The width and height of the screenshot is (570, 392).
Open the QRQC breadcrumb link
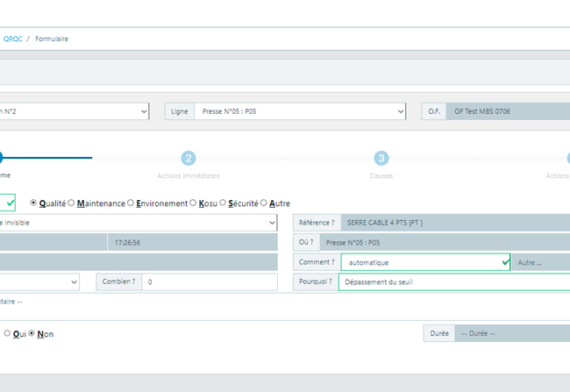[13, 39]
